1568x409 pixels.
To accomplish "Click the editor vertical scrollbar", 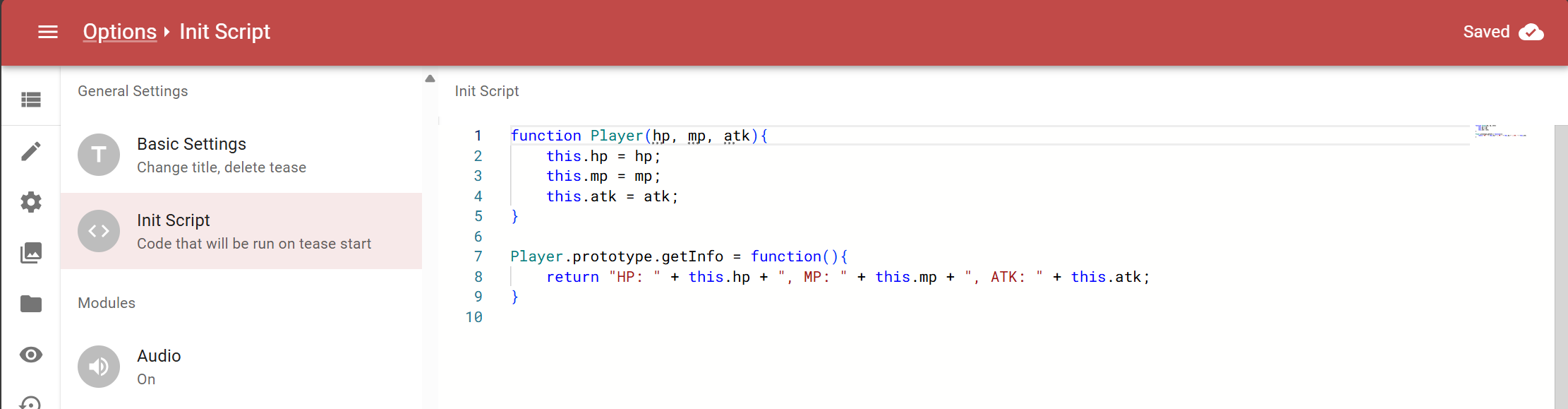I will pos(1560,261).
